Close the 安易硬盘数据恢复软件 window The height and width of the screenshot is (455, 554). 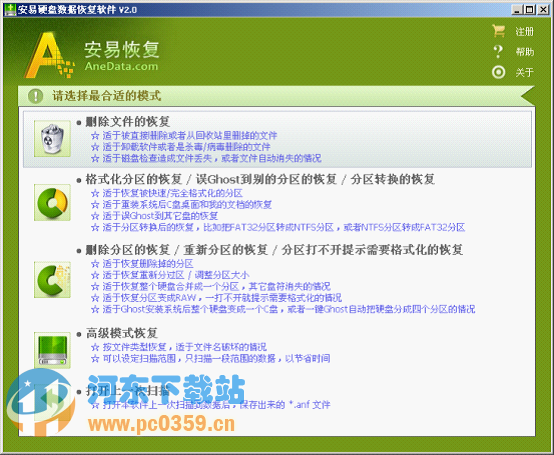point(543,10)
